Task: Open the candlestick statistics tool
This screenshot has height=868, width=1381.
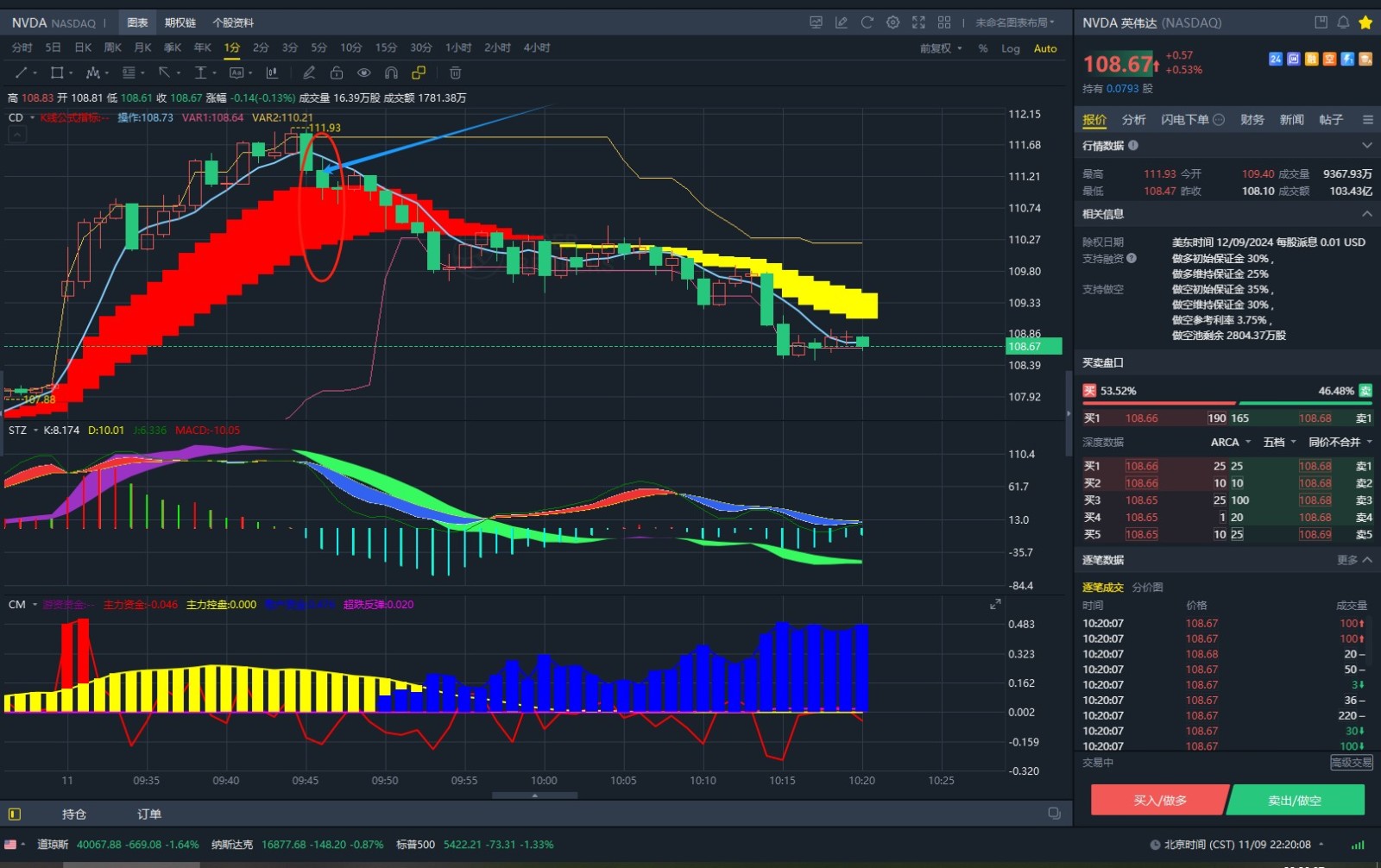Action: pos(272,72)
